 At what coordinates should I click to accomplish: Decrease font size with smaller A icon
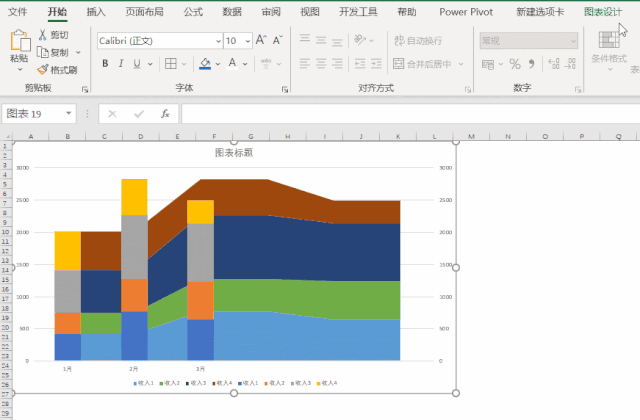pyautogui.click(x=278, y=40)
